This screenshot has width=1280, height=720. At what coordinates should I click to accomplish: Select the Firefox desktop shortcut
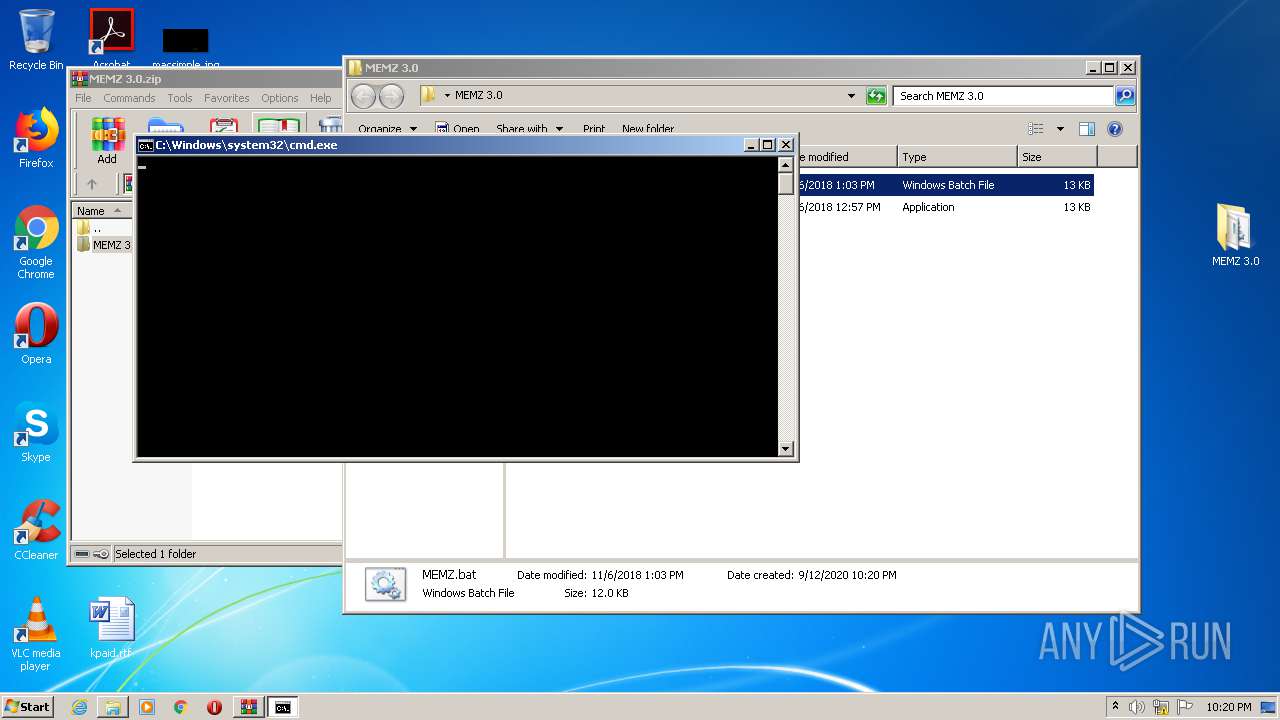click(36, 138)
